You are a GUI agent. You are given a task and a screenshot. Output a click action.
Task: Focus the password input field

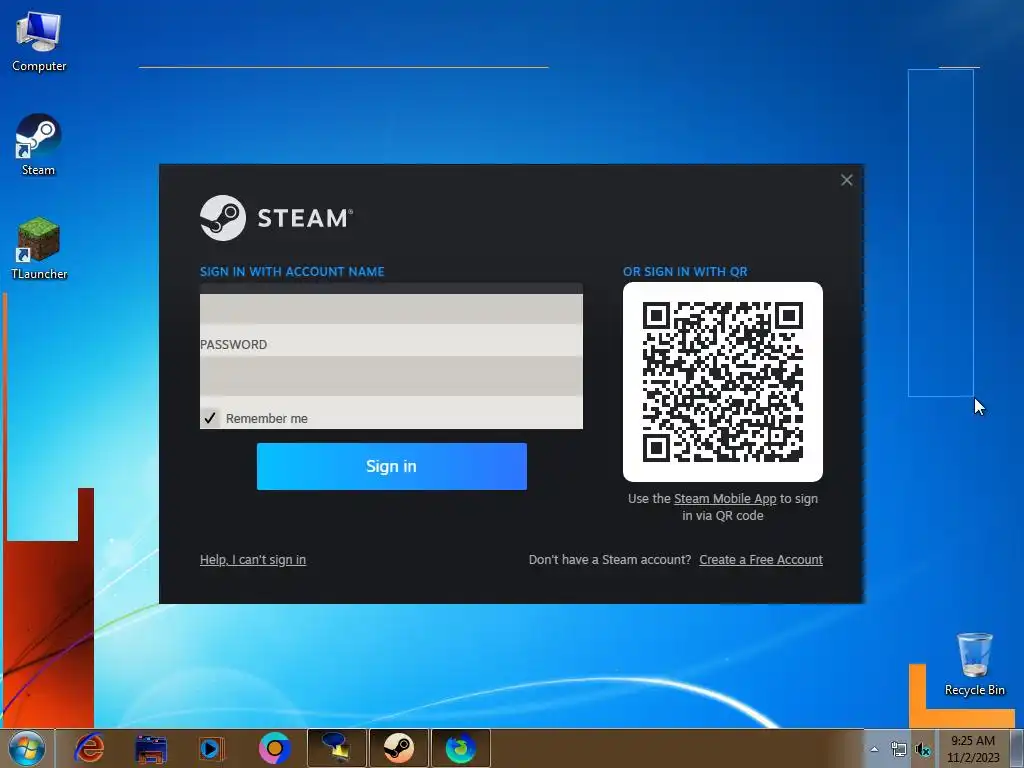[391, 376]
